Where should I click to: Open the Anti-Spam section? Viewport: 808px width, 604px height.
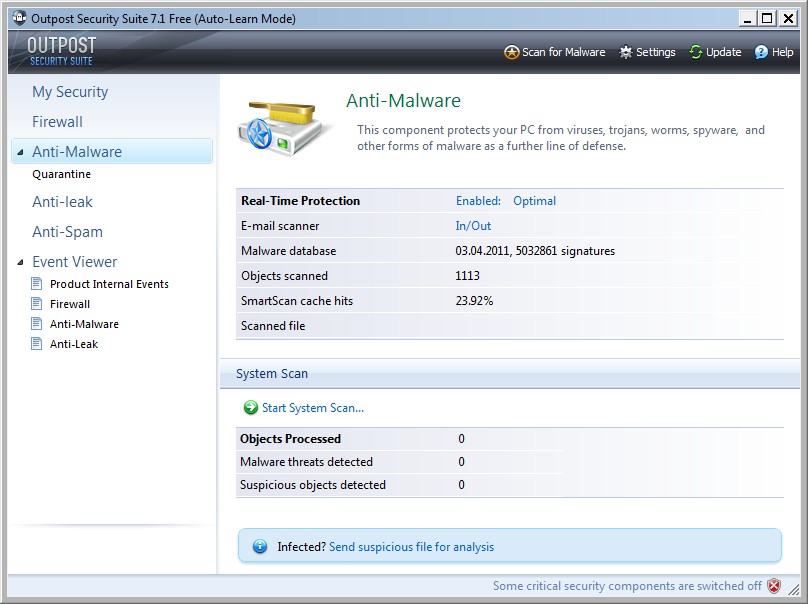point(68,232)
